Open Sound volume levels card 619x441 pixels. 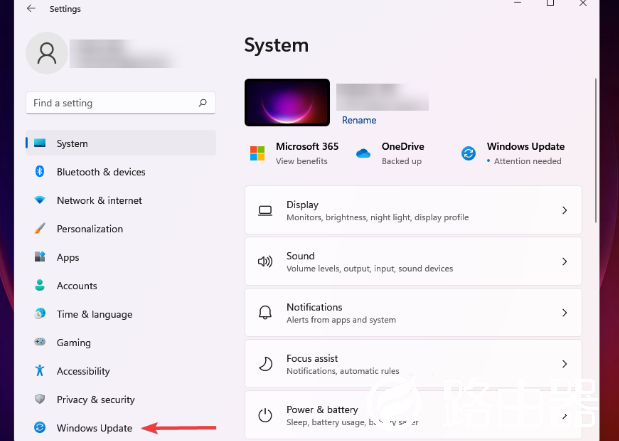(413, 261)
